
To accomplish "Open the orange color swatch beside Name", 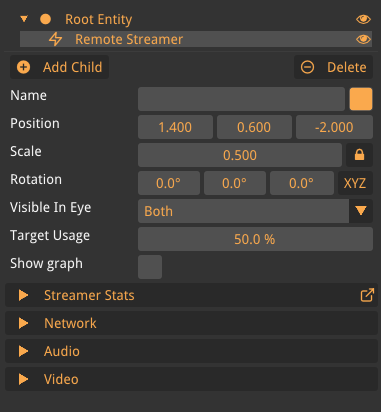I will click(361, 99).
